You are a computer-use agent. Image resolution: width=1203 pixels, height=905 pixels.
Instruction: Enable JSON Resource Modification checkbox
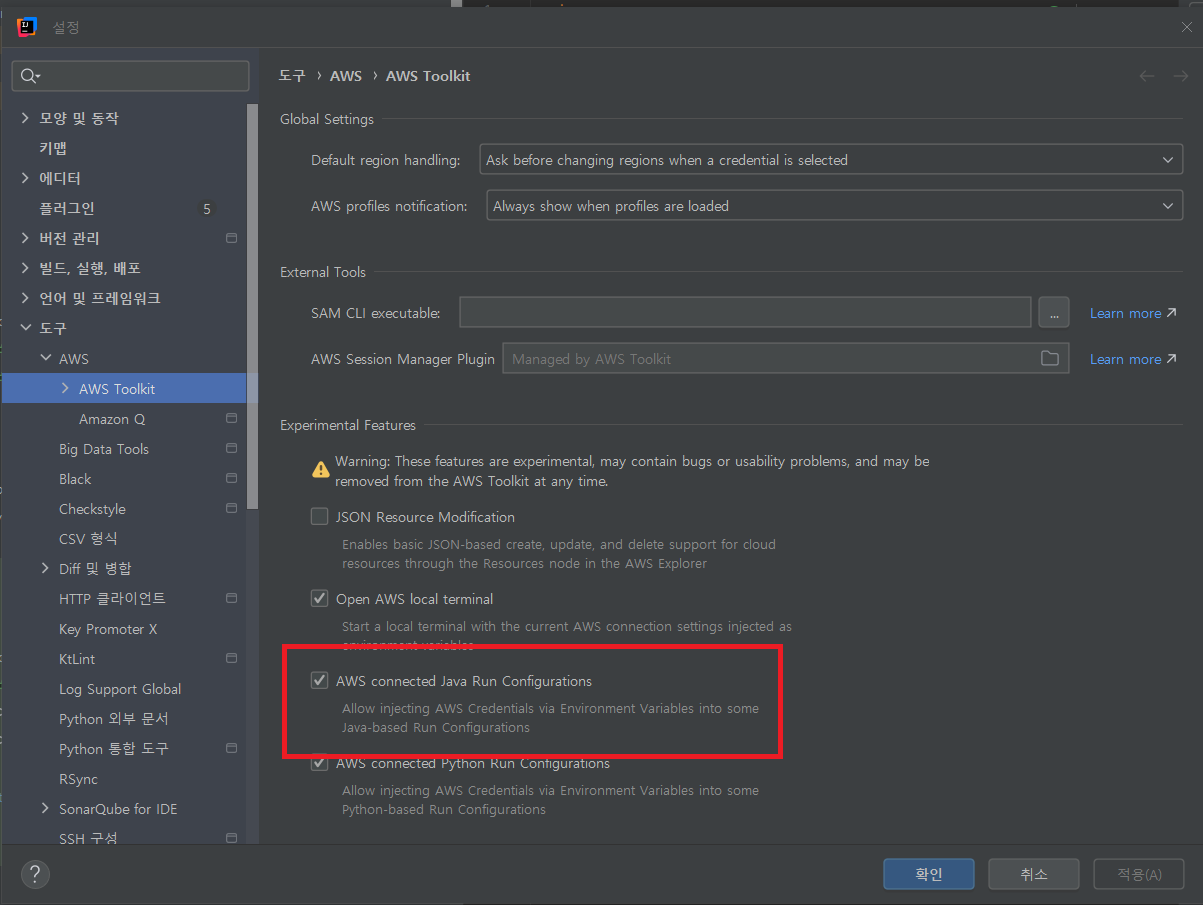[319, 517]
